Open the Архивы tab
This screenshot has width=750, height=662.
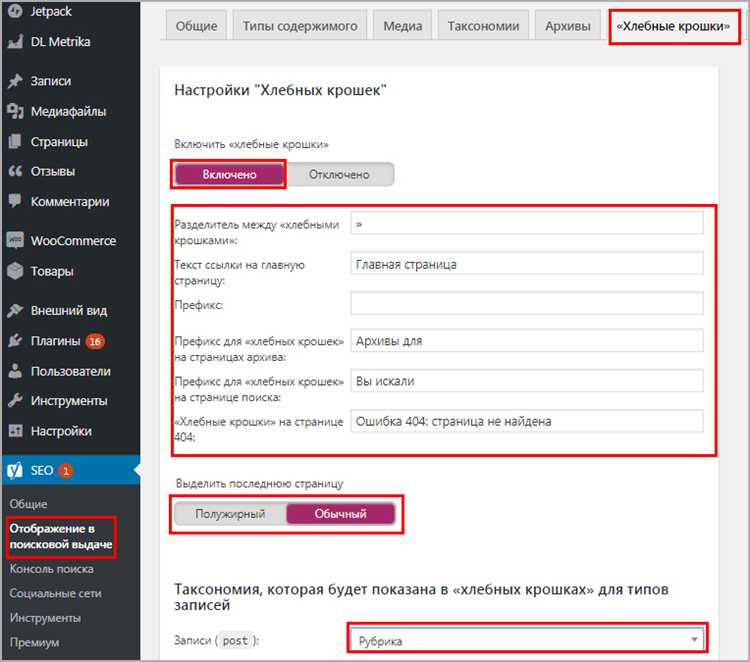[568, 26]
